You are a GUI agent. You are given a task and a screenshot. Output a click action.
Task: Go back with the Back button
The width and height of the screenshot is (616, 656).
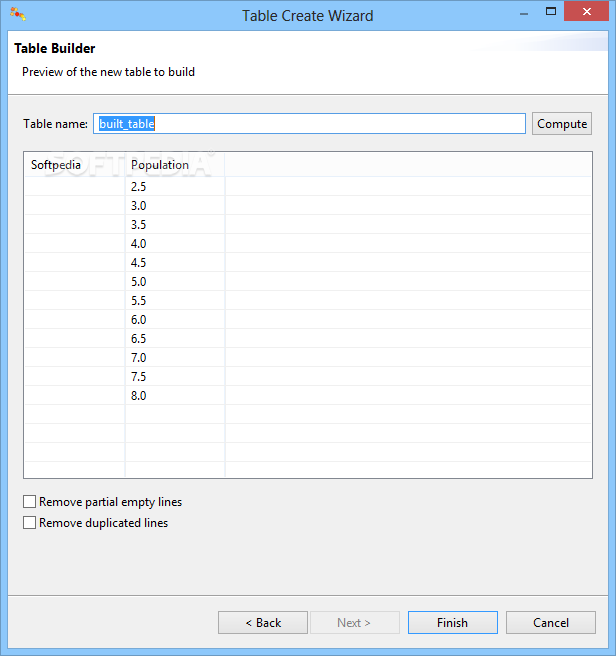(x=263, y=623)
